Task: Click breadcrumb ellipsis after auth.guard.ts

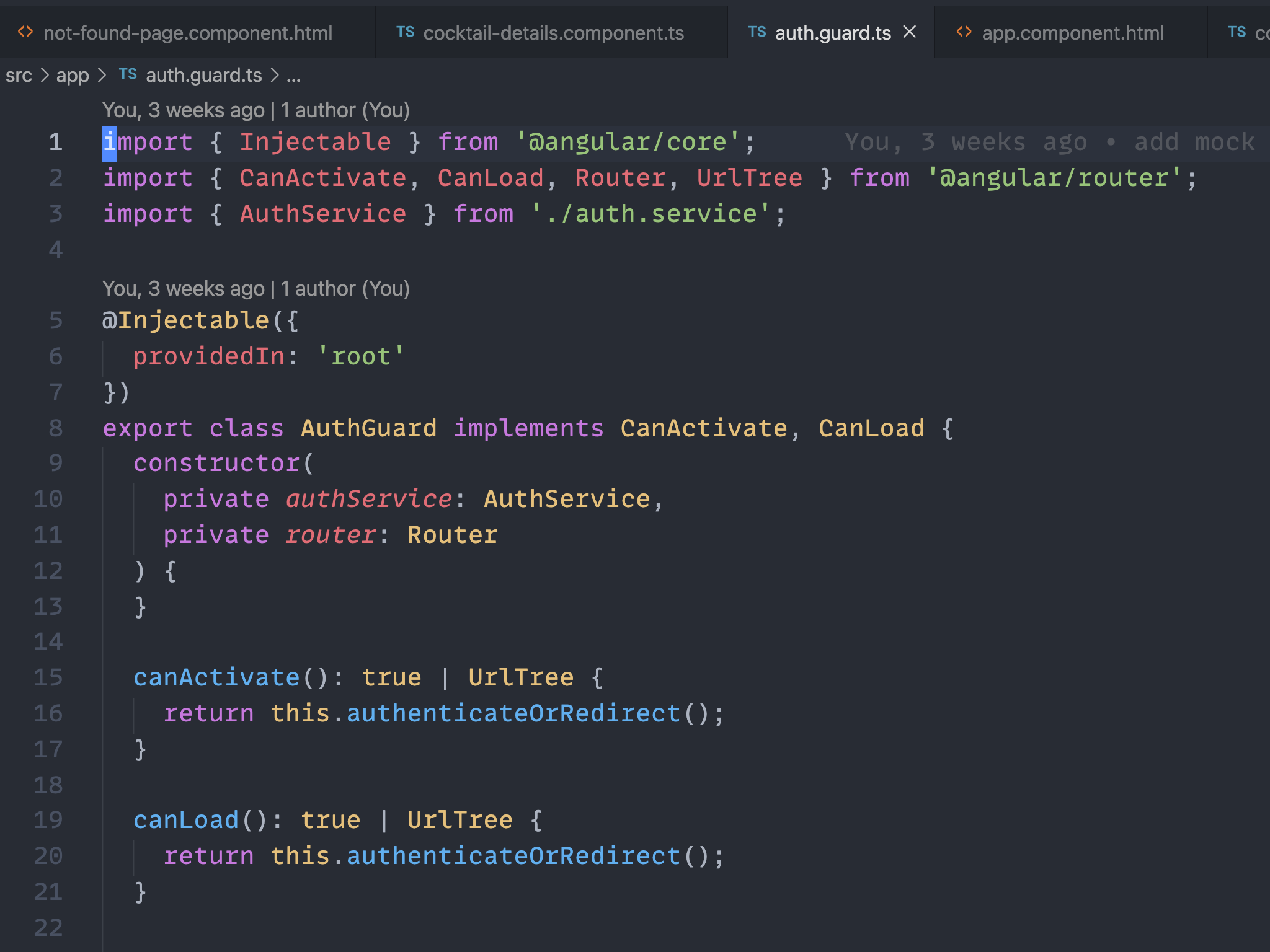Action: (x=293, y=76)
